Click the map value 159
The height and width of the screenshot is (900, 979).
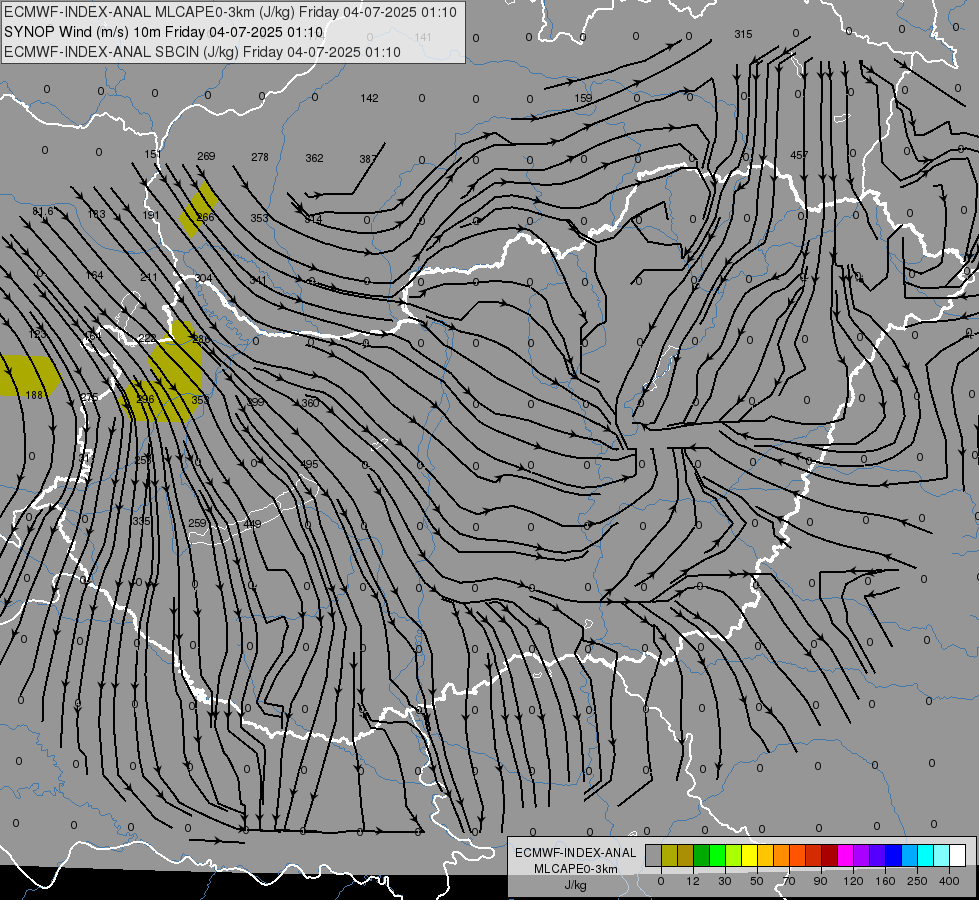(x=583, y=98)
